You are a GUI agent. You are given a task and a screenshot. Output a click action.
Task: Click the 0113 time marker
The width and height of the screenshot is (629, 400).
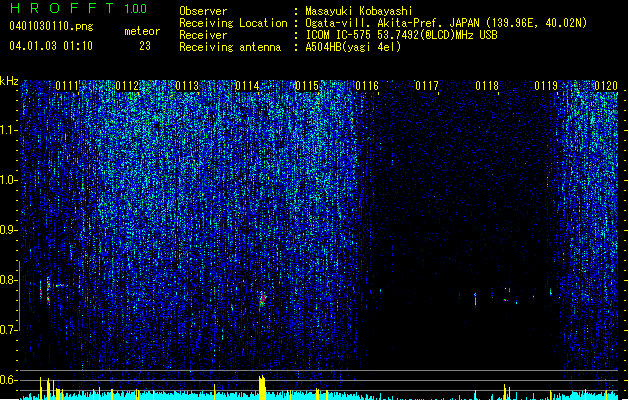tap(187, 86)
